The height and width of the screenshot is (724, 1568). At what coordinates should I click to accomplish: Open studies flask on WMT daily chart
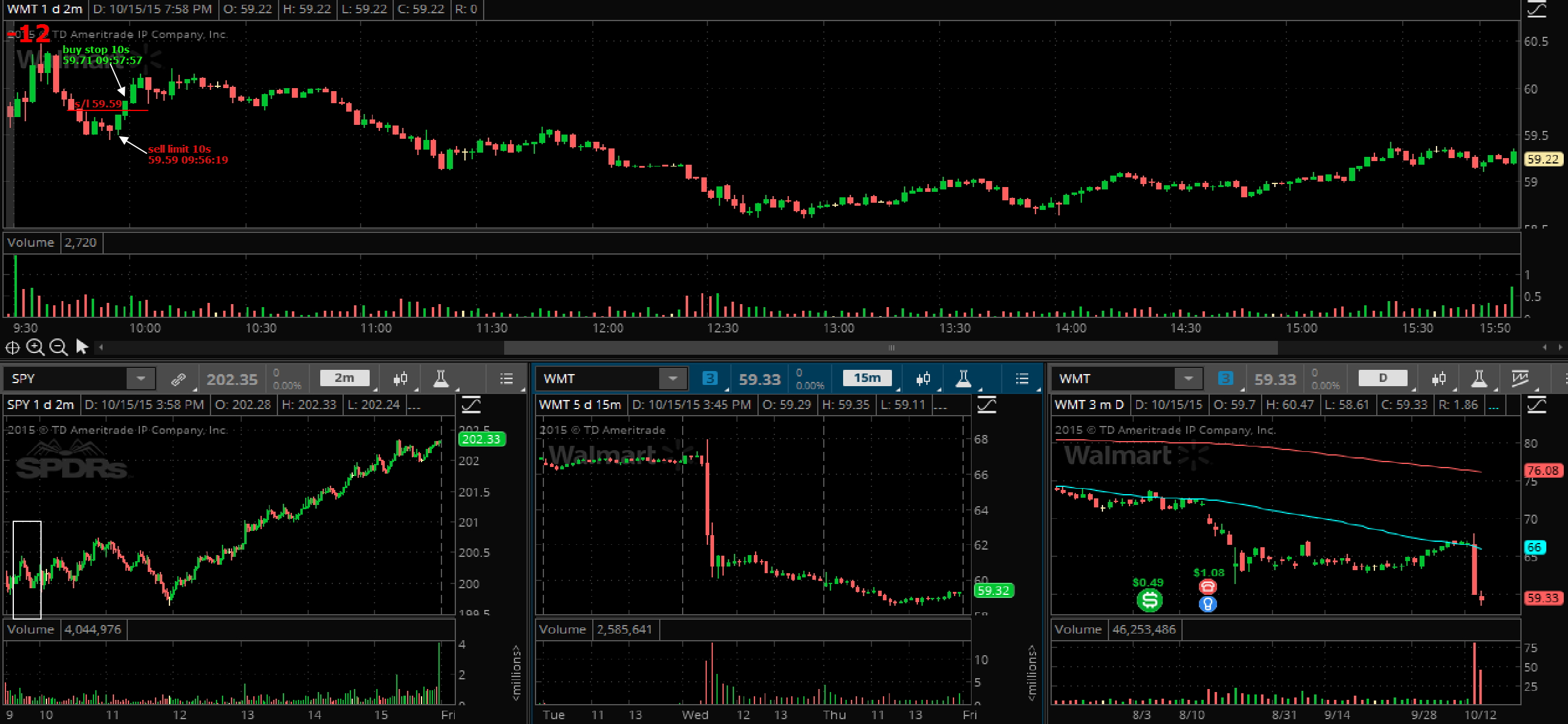pos(1479,379)
